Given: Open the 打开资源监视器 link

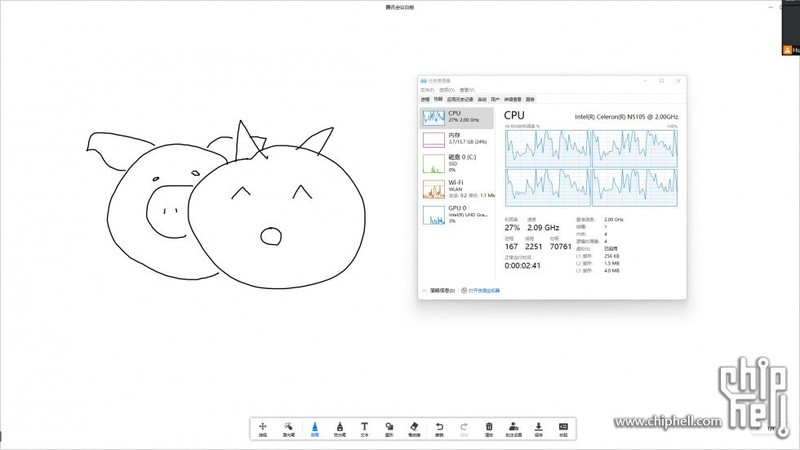Looking at the screenshot, I should click(484, 290).
